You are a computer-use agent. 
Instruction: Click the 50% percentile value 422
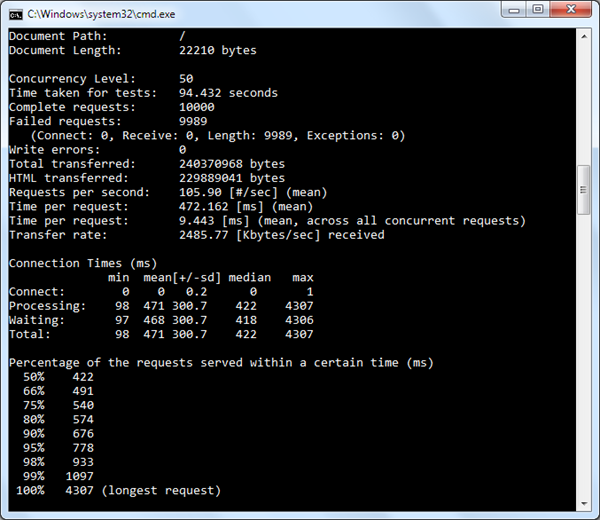coord(83,377)
